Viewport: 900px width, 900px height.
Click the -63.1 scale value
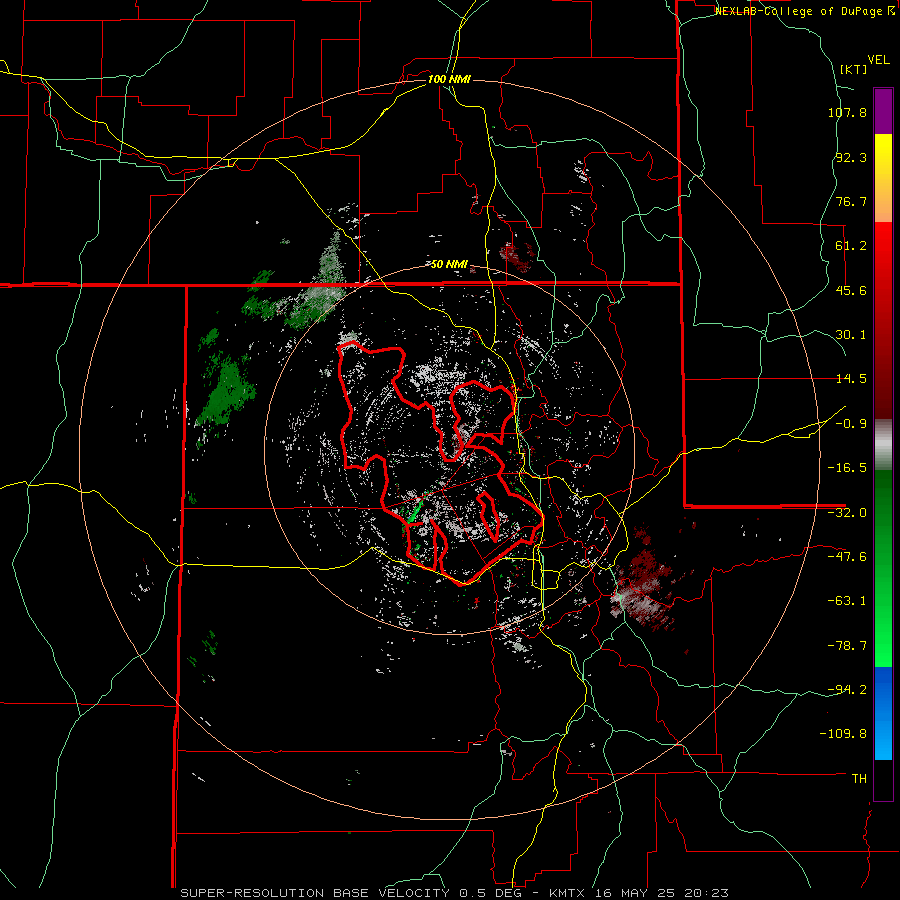847,601
